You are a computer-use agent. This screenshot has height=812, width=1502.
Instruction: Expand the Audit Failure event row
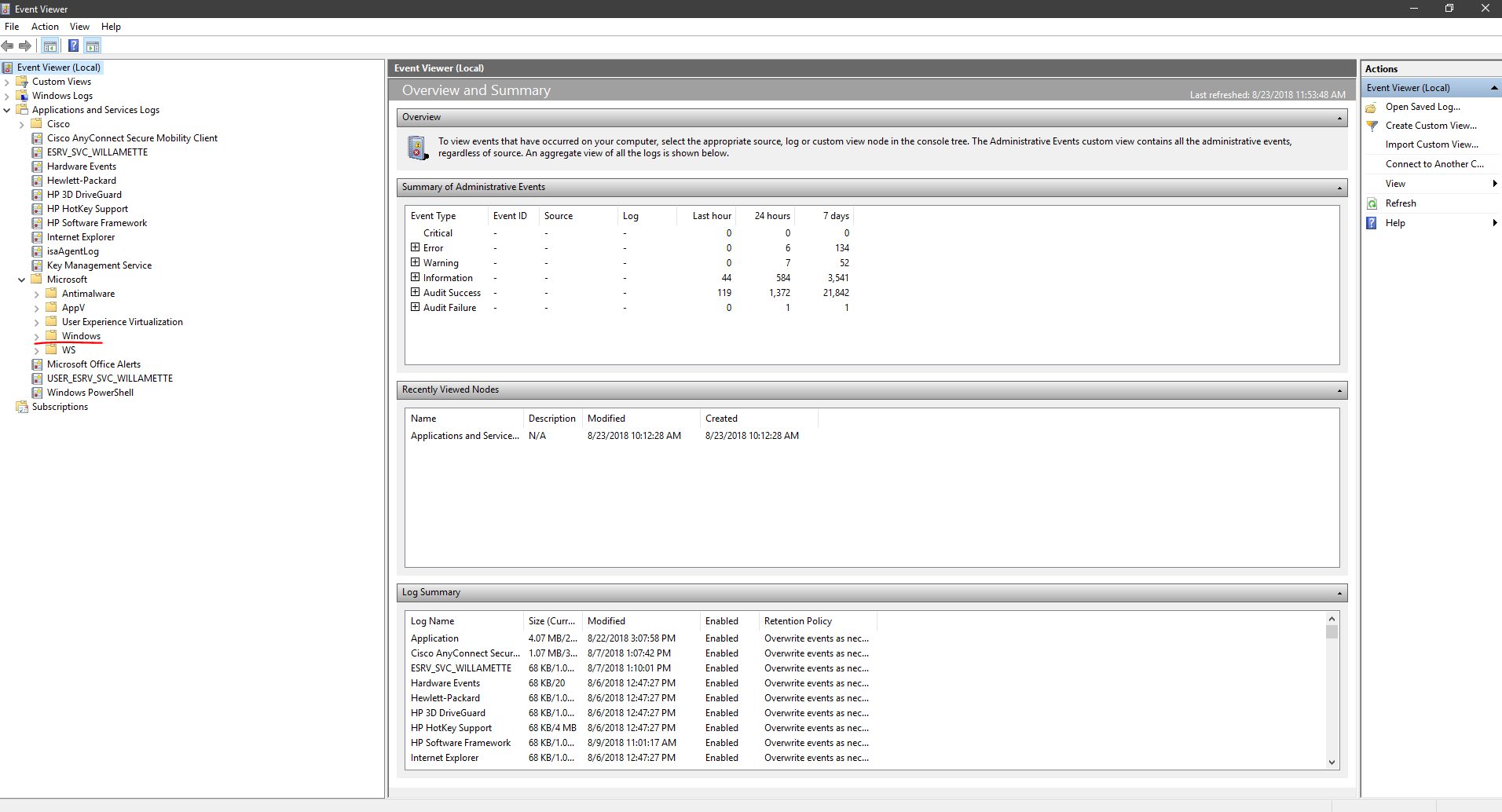coord(415,307)
